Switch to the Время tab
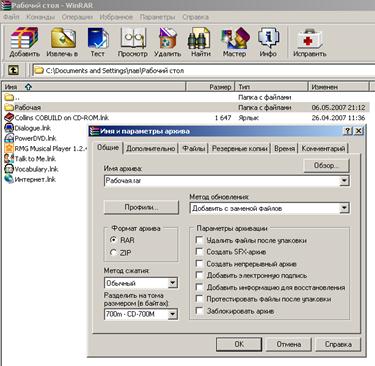The height and width of the screenshot is (366, 375). click(285, 149)
